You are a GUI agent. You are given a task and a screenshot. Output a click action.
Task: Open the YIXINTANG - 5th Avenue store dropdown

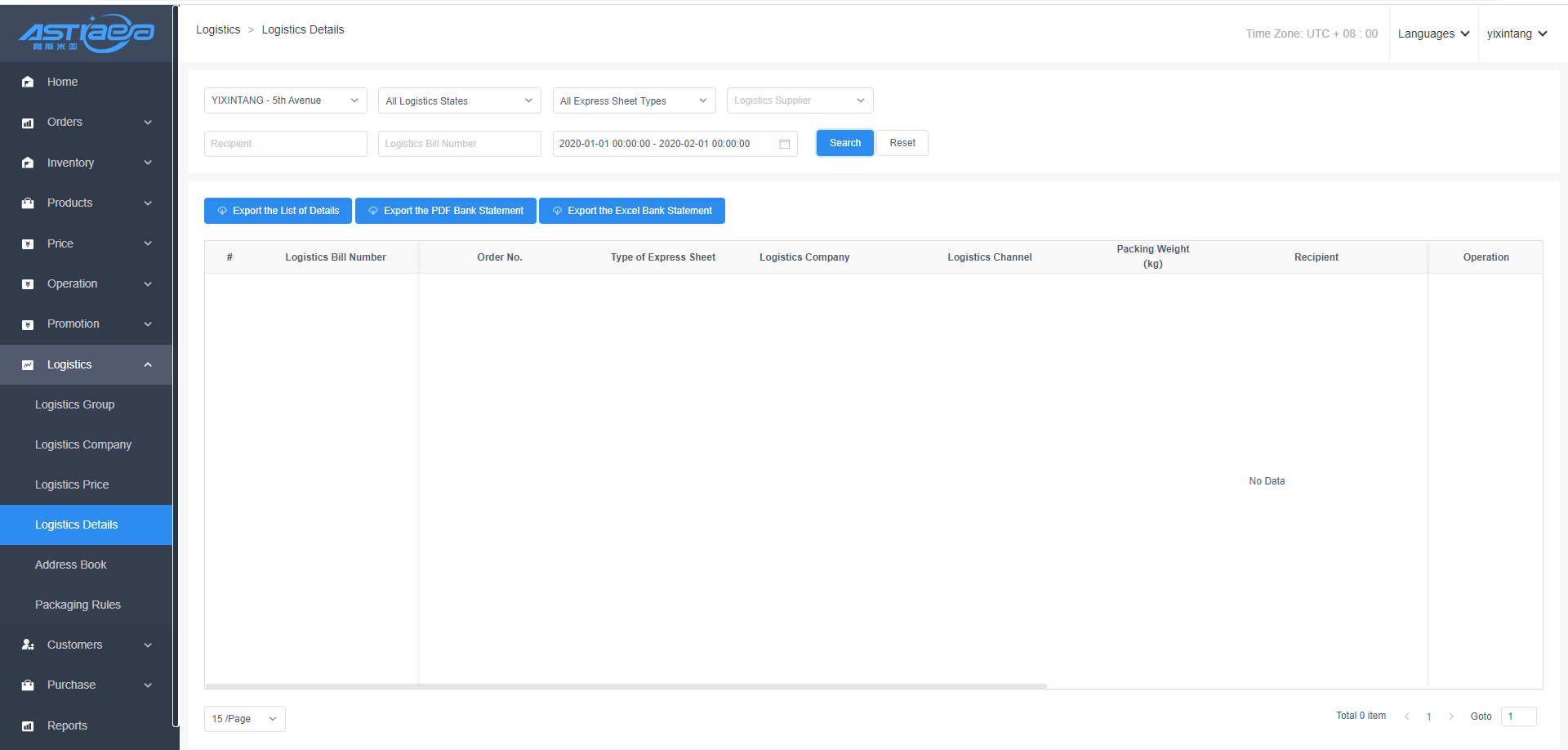pyautogui.click(x=285, y=100)
